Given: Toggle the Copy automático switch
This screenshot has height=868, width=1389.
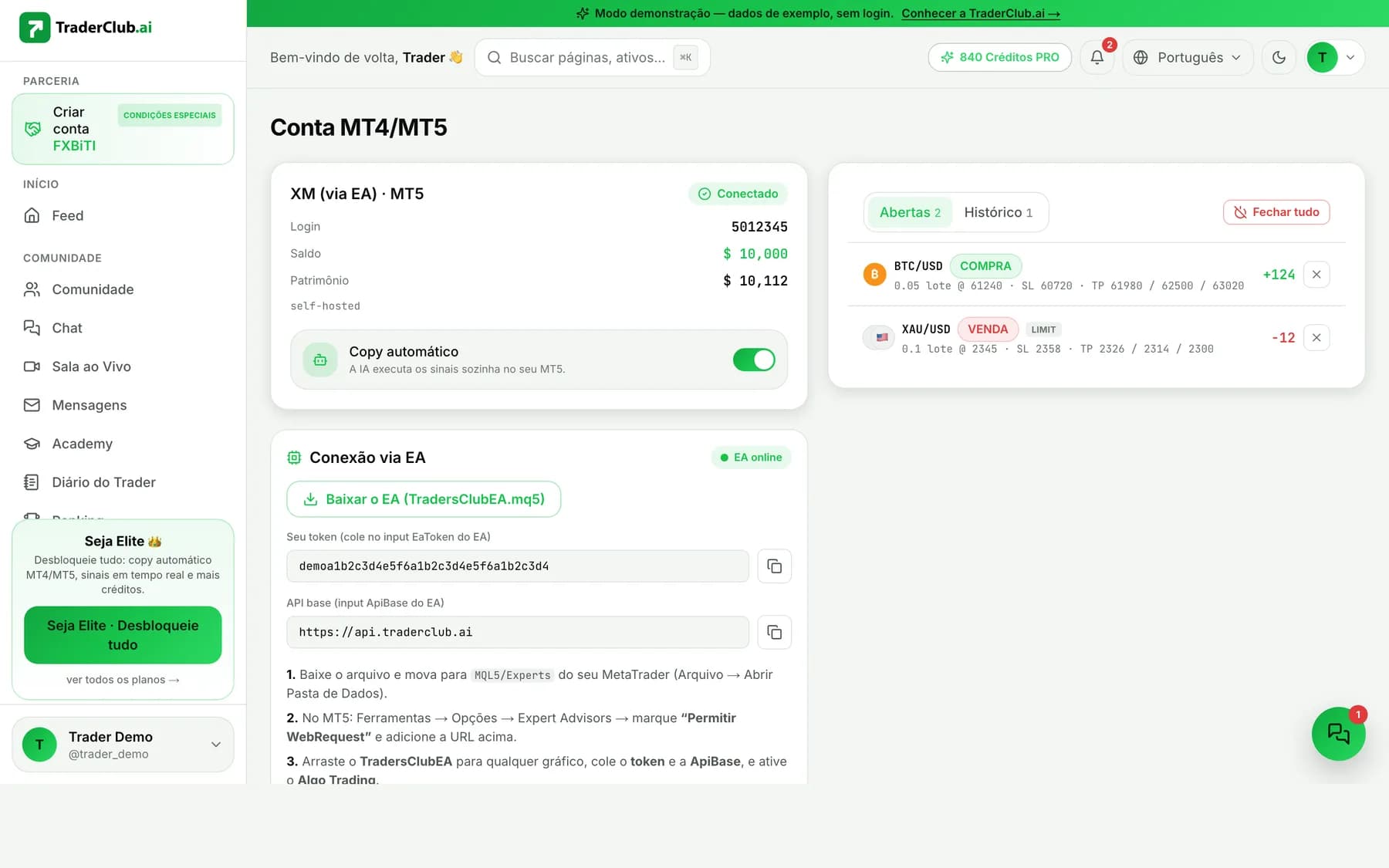Looking at the screenshot, I should pos(754,360).
